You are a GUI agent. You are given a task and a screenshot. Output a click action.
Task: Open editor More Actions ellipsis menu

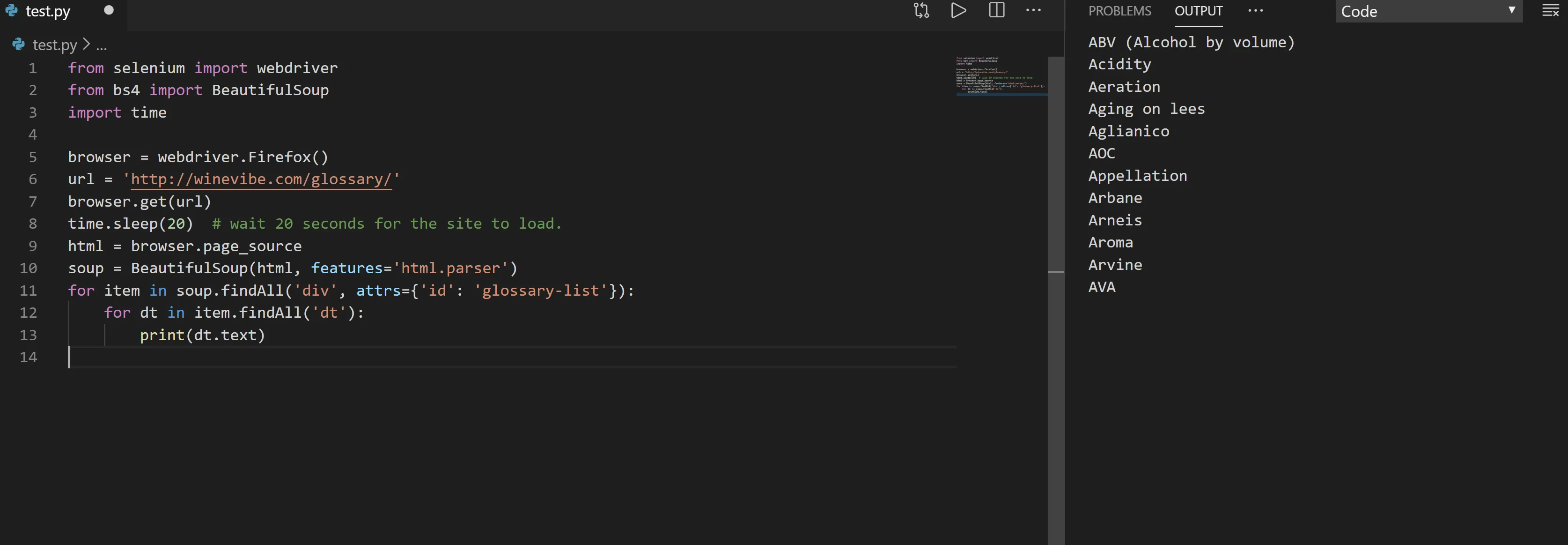pos(1034,10)
